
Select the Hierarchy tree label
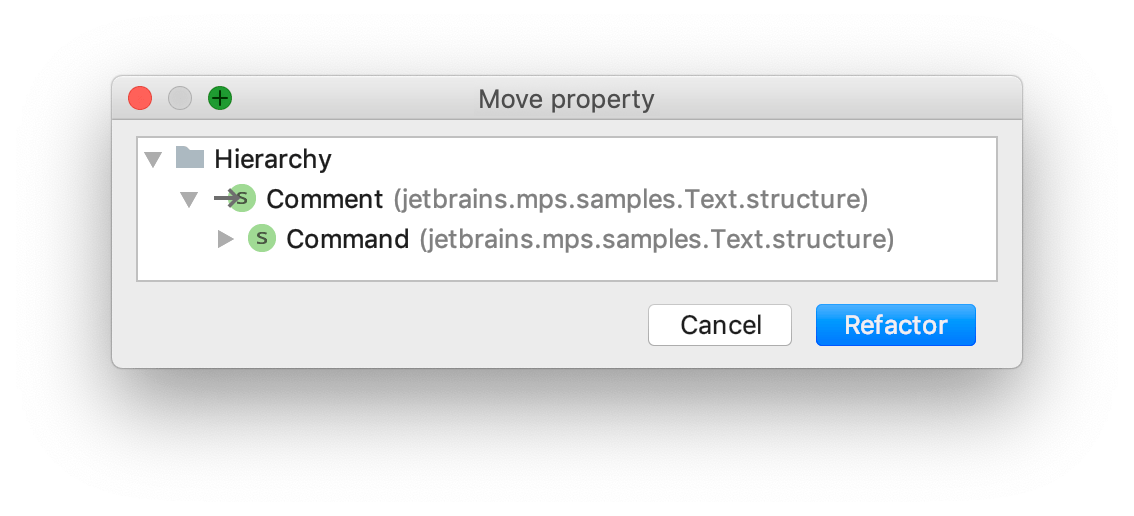tap(272, 159)
